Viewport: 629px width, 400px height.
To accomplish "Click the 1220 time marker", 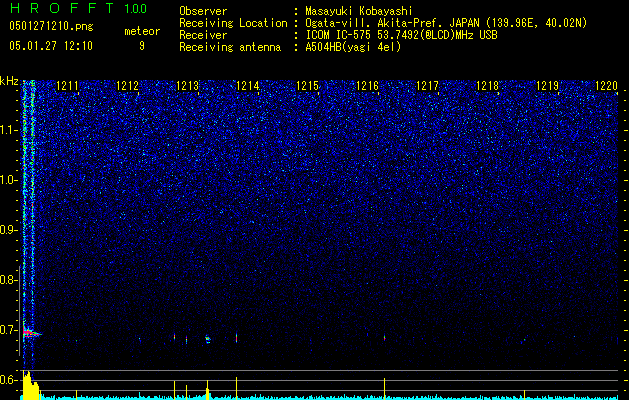I will 606,86.
